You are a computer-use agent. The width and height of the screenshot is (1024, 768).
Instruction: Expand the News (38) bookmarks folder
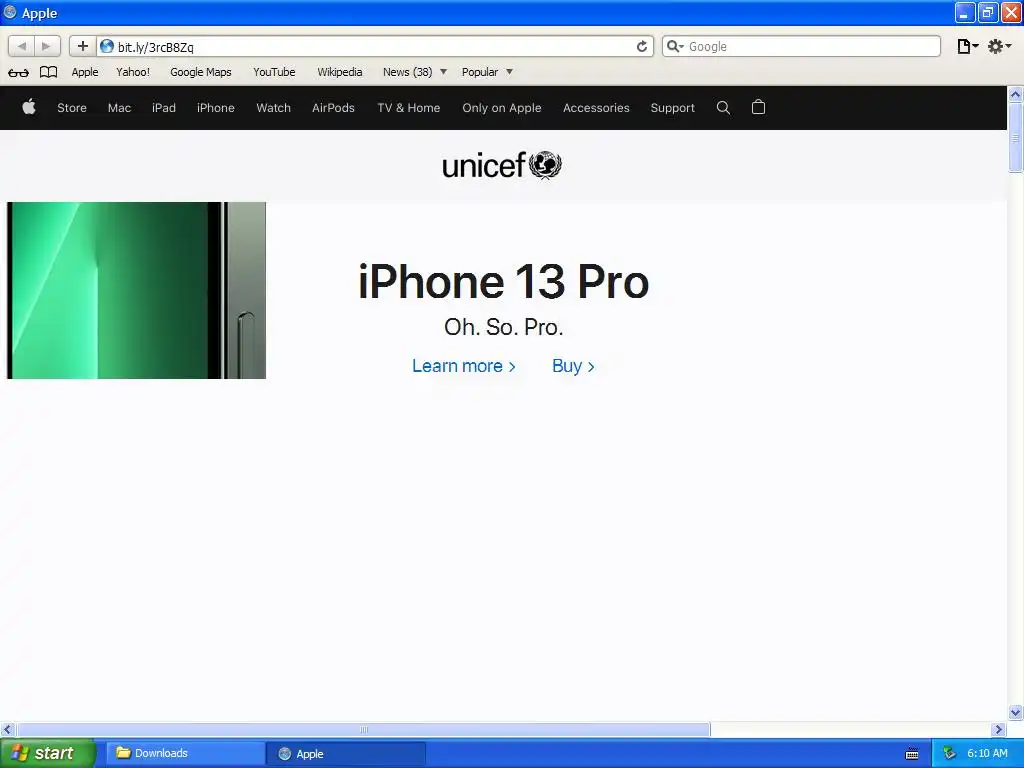tap(415, 72)
